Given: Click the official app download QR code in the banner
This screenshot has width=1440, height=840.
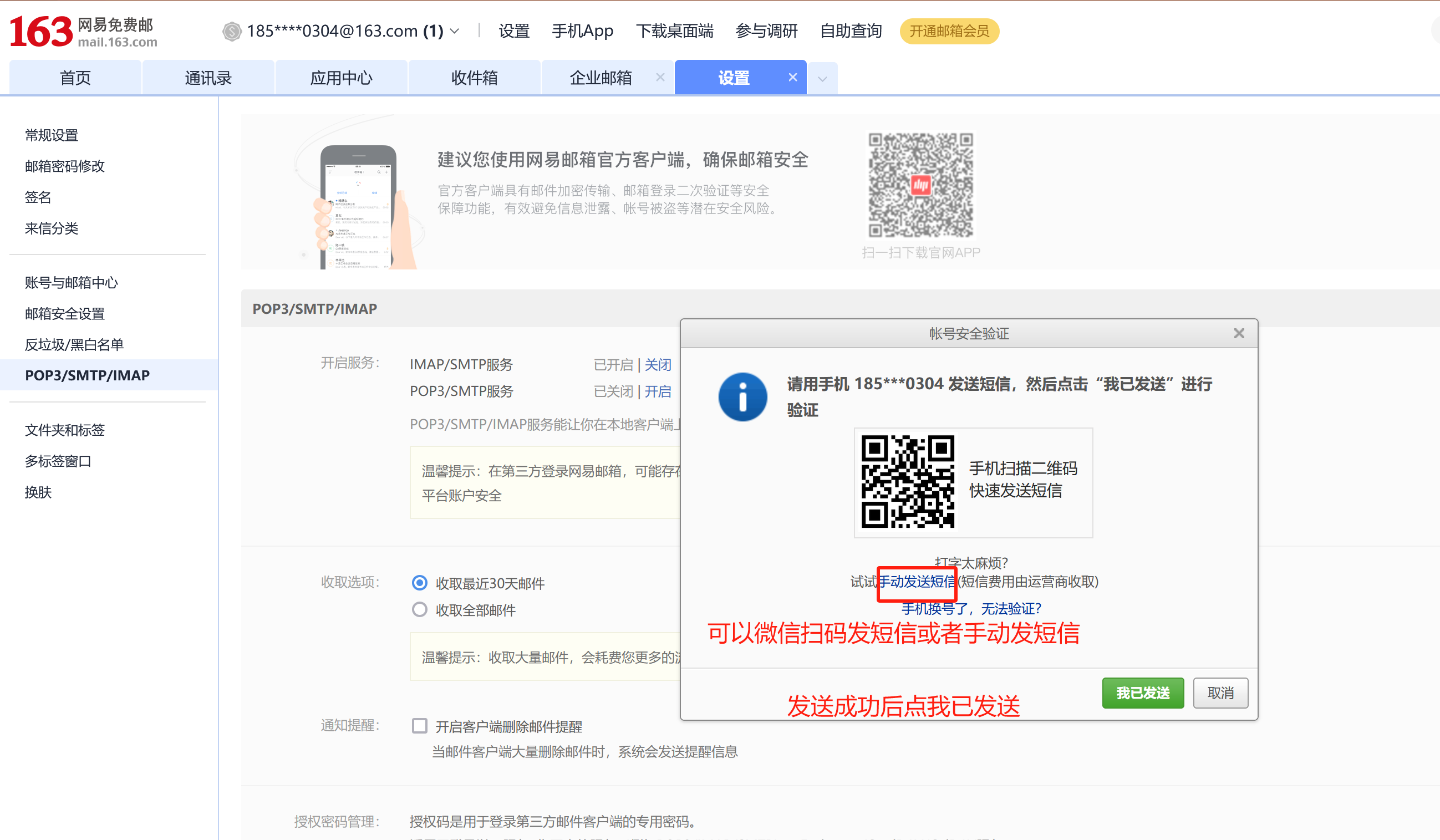Looking at the screenshot, I should coord(920,185).
